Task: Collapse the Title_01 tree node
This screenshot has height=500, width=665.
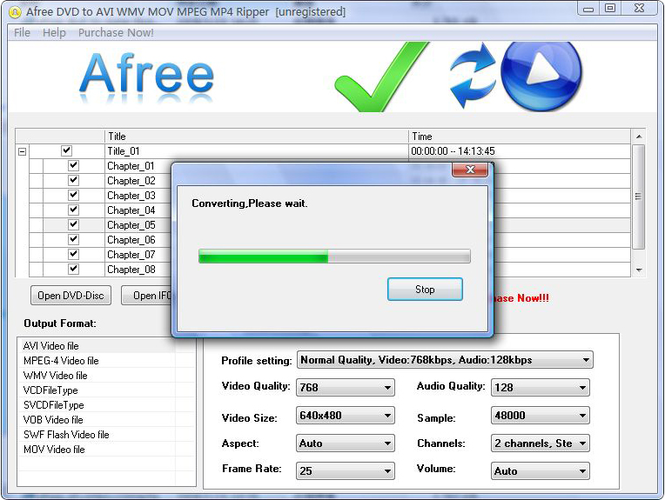Action: (22, 151)
